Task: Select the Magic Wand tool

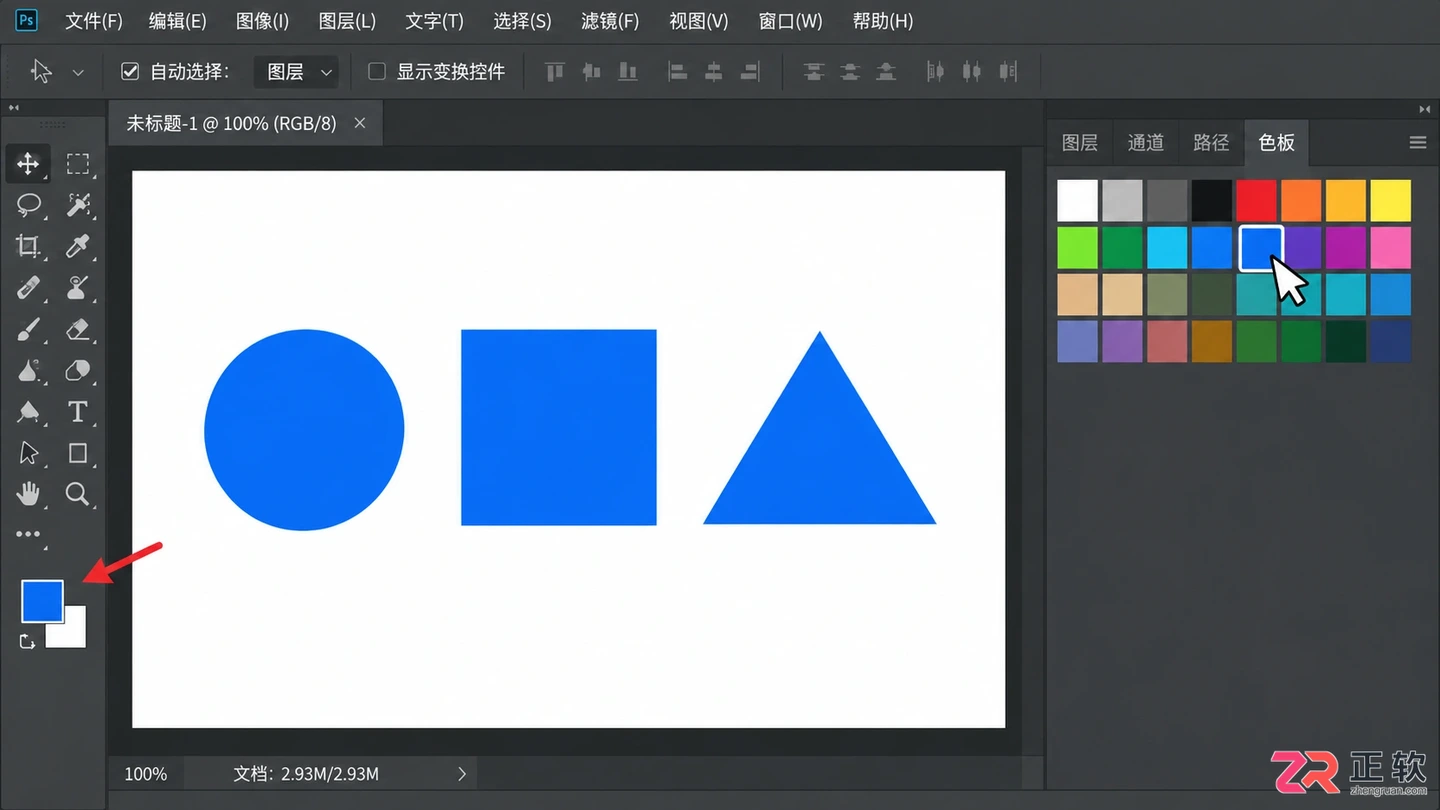Action: (78, 205)
